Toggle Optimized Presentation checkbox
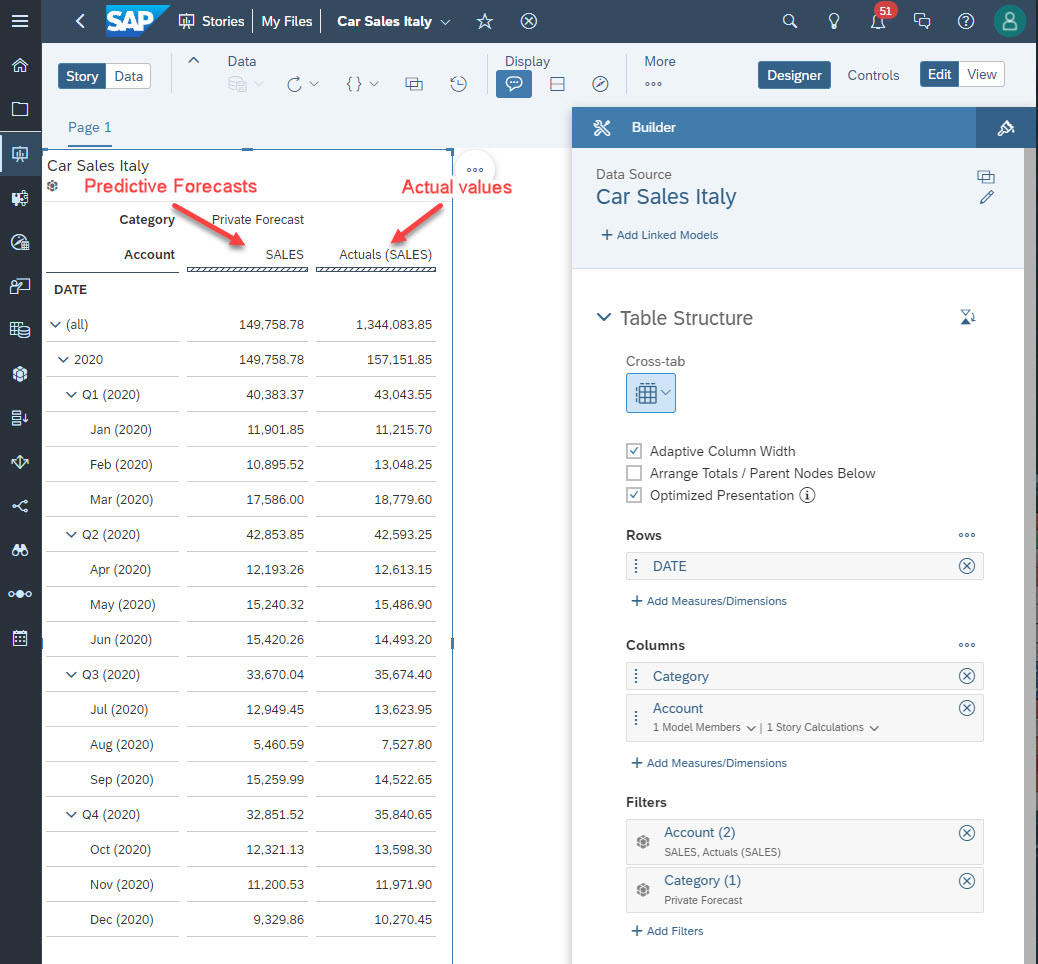Screen dimensions: 1038x964 pos(634,495)
